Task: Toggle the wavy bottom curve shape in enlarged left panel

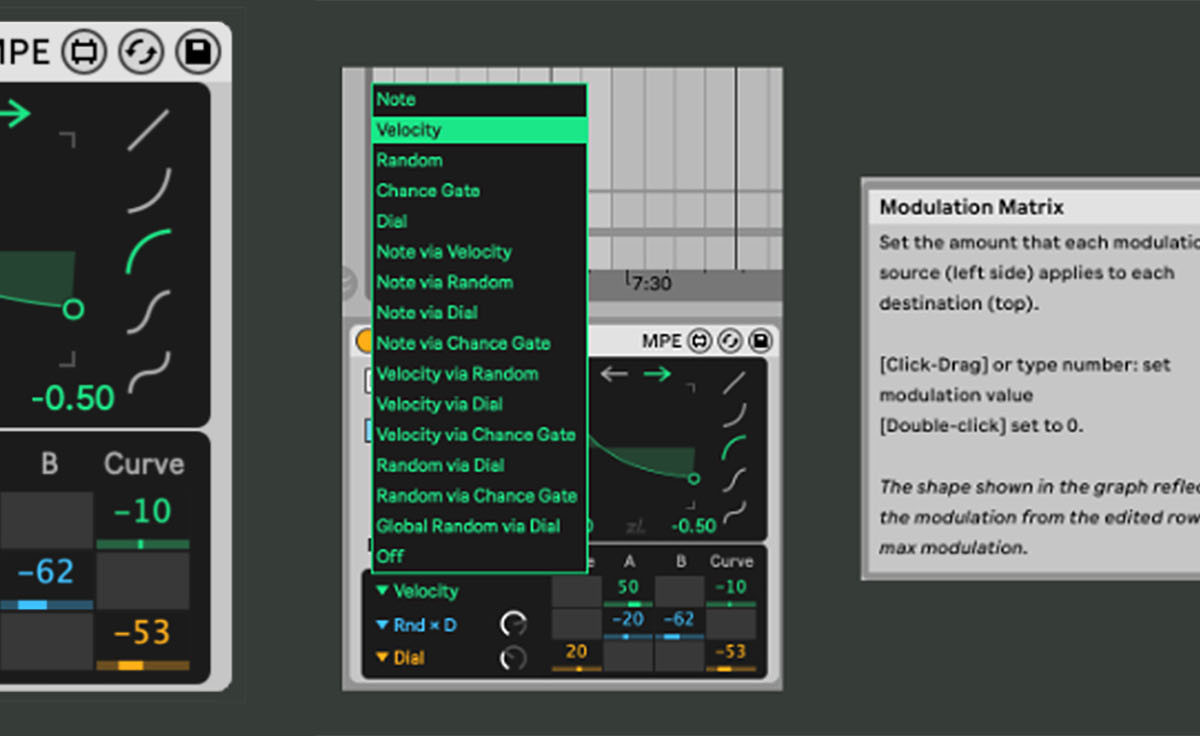Action: (x=148, y=372)
